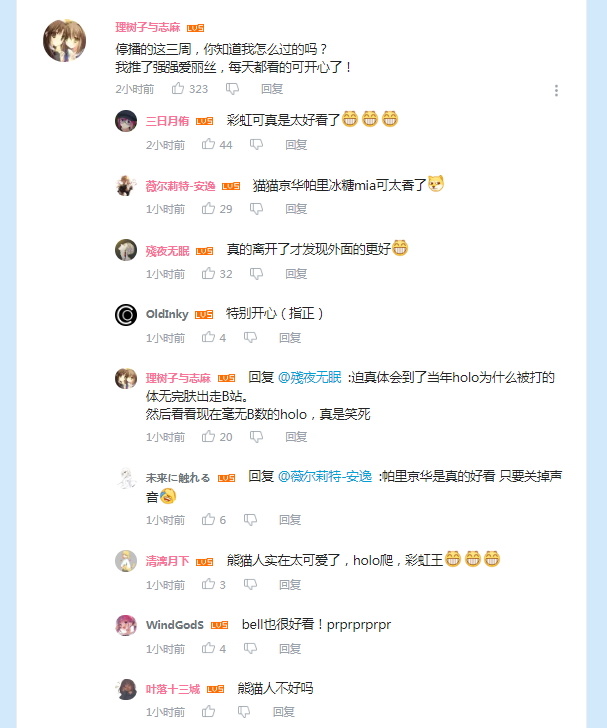Open OldInky's black circular avatar
Image resolution: width=607 pixels, height=728 pixels.
126,315
